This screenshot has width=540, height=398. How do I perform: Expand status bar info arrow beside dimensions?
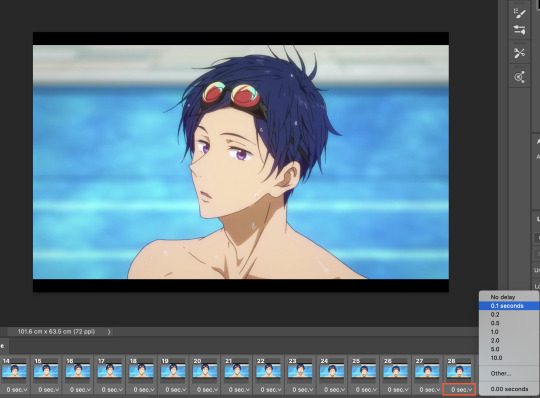[x=109, y=332]
